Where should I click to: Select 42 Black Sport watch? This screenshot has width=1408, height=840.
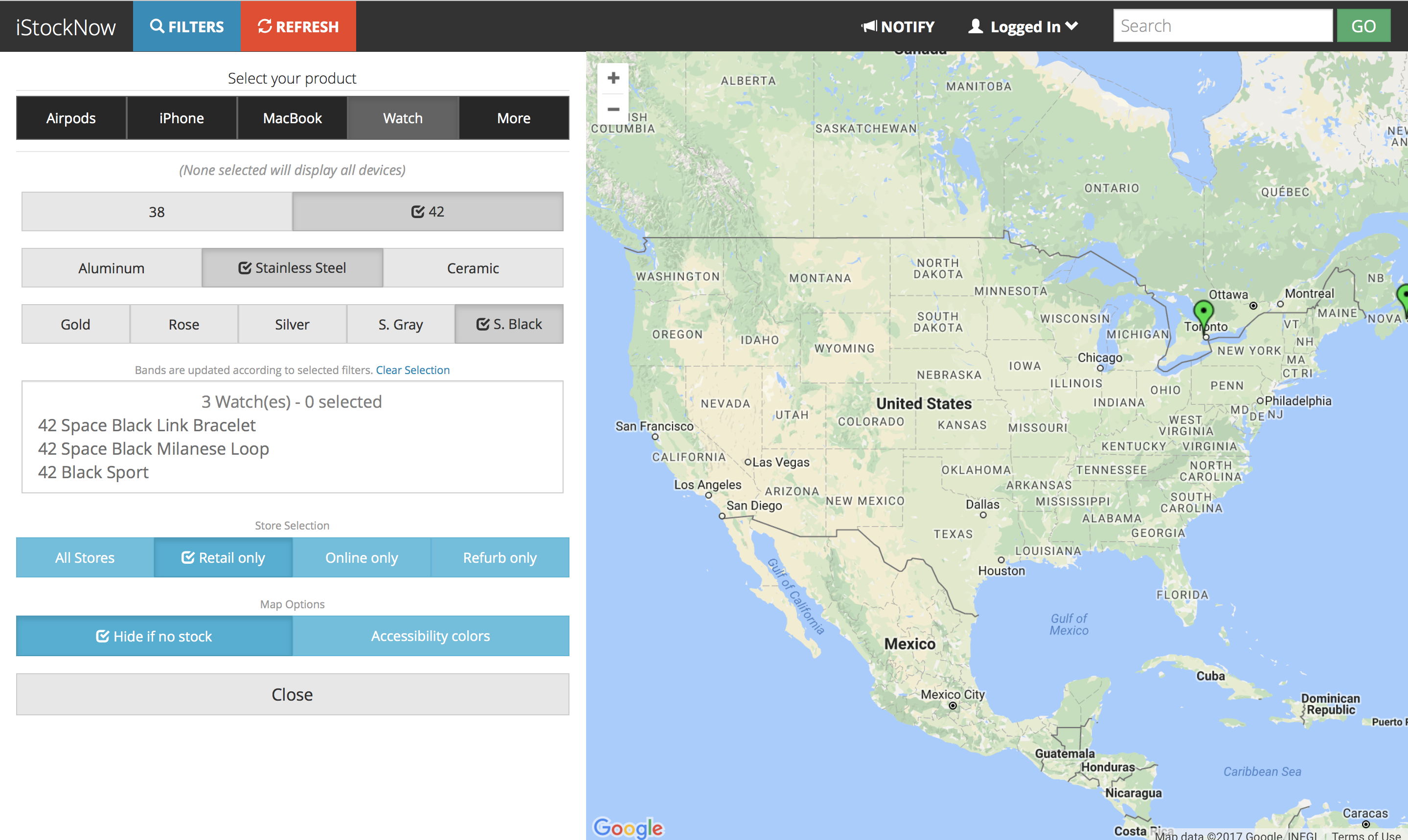click(x=93, y=472)
